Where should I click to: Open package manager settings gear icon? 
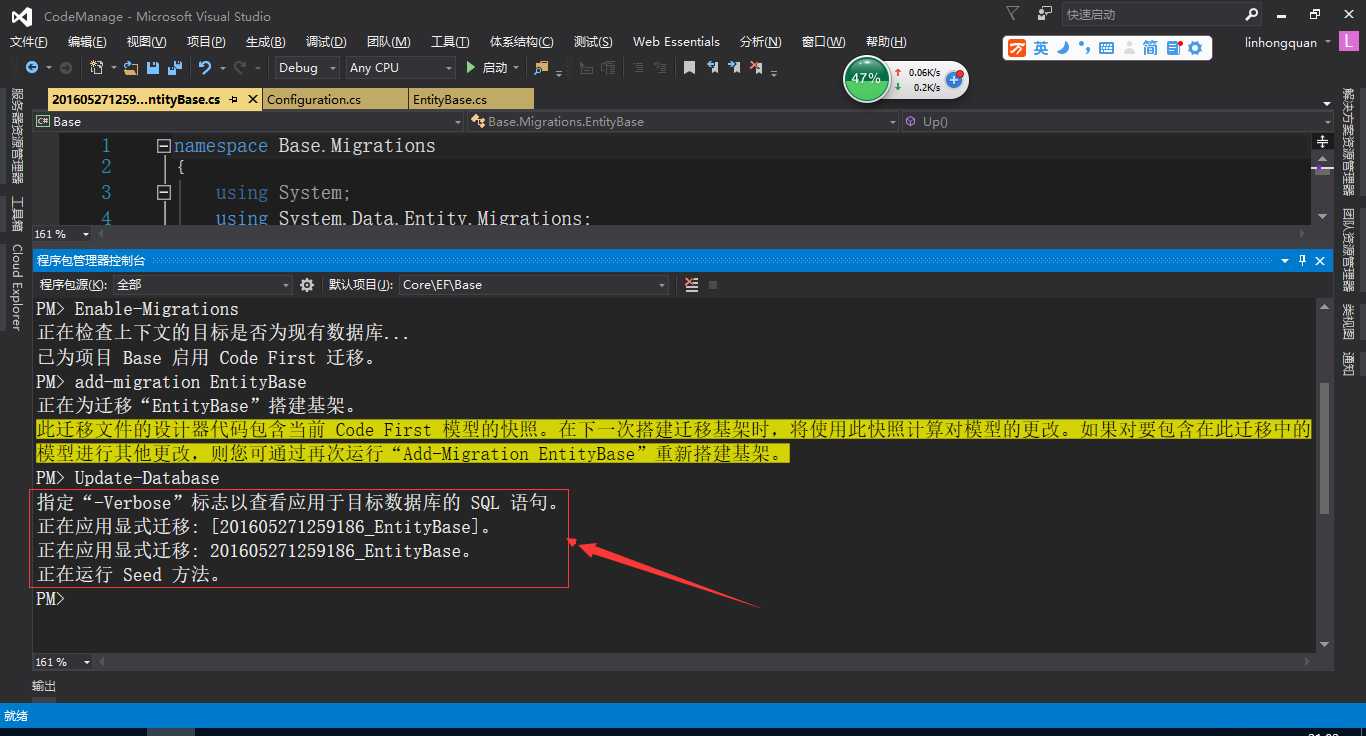tap(307, 285)
